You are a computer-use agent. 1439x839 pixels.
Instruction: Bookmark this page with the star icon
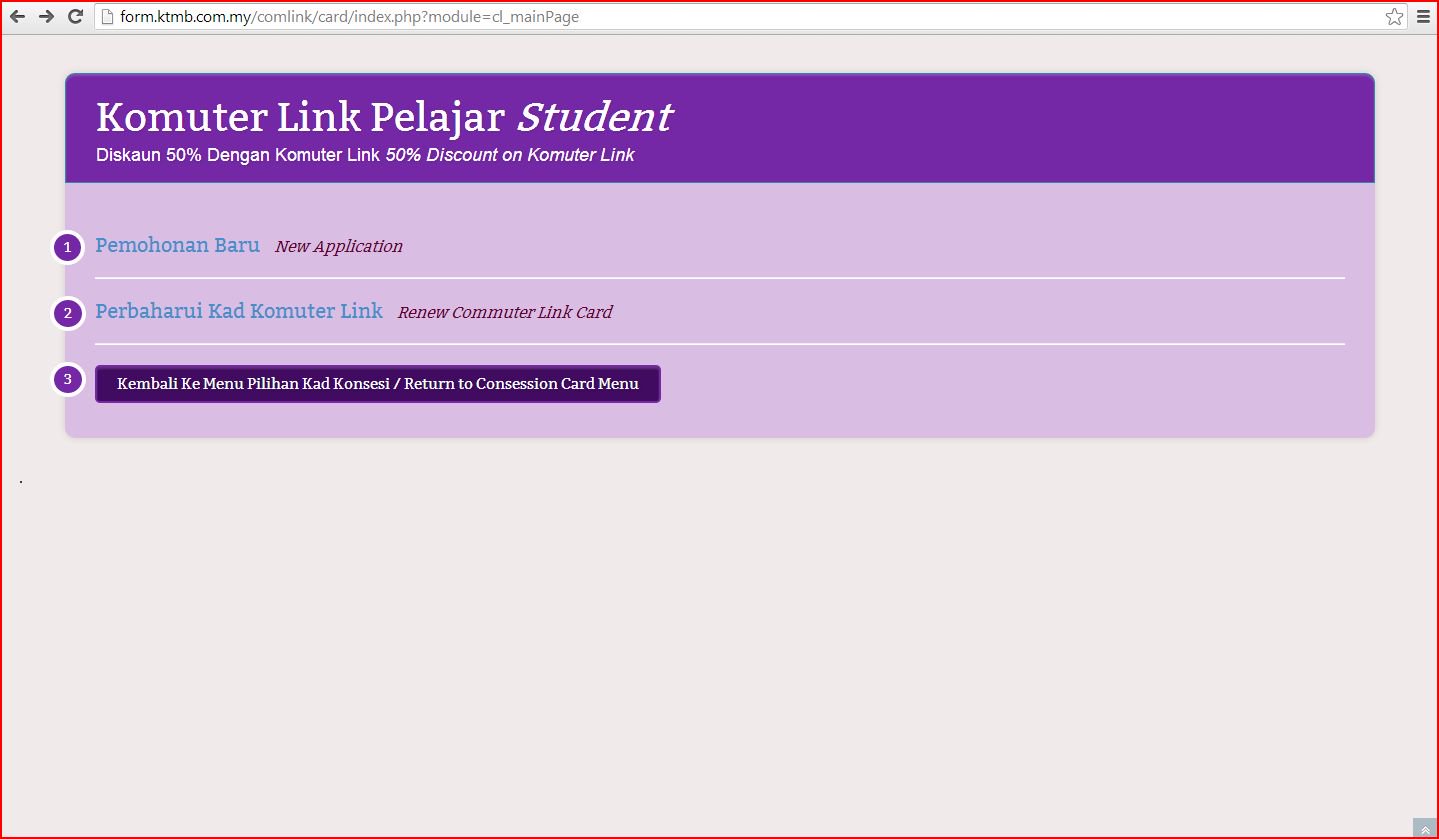(1394, 16)
